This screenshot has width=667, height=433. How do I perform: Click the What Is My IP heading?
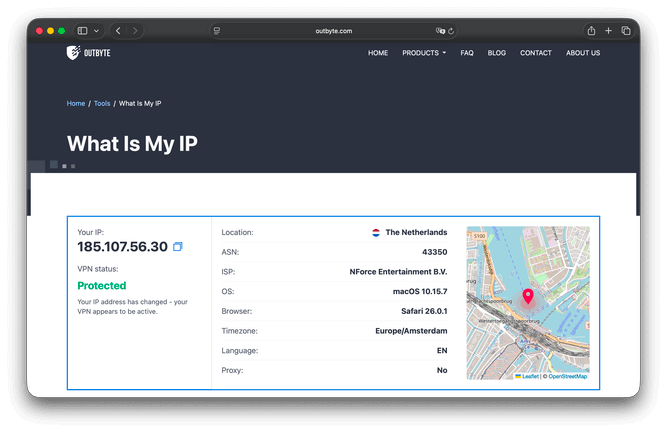[x=132, y=144]
